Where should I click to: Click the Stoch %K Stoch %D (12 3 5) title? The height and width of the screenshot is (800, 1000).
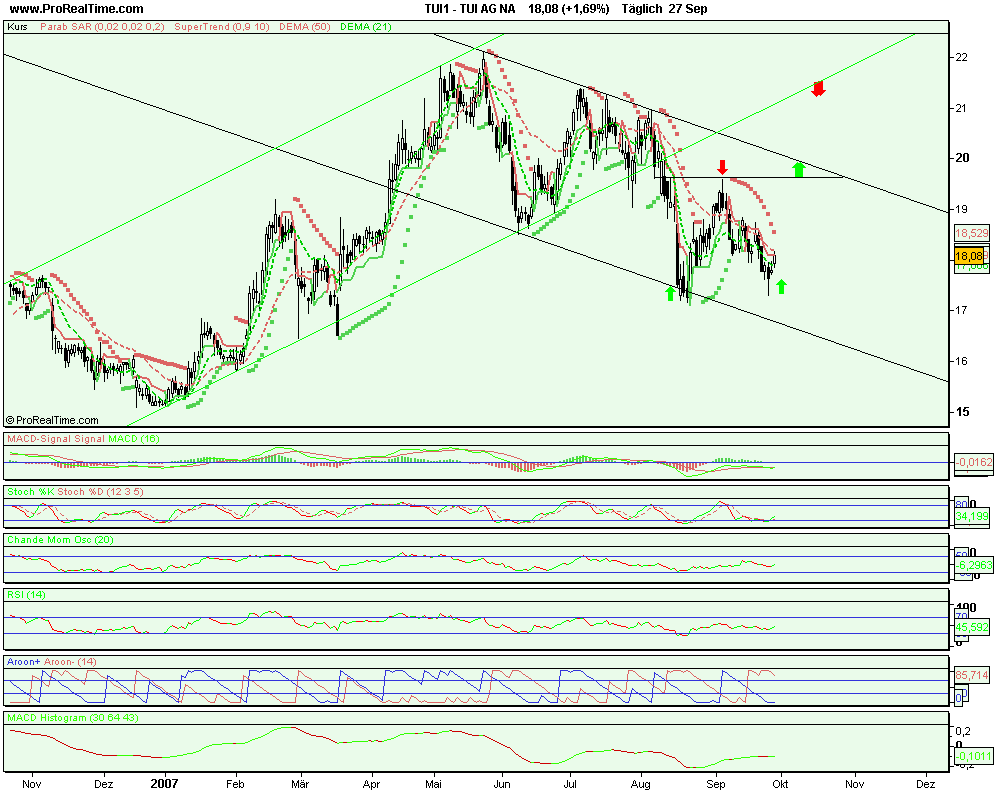click(75, 492)
